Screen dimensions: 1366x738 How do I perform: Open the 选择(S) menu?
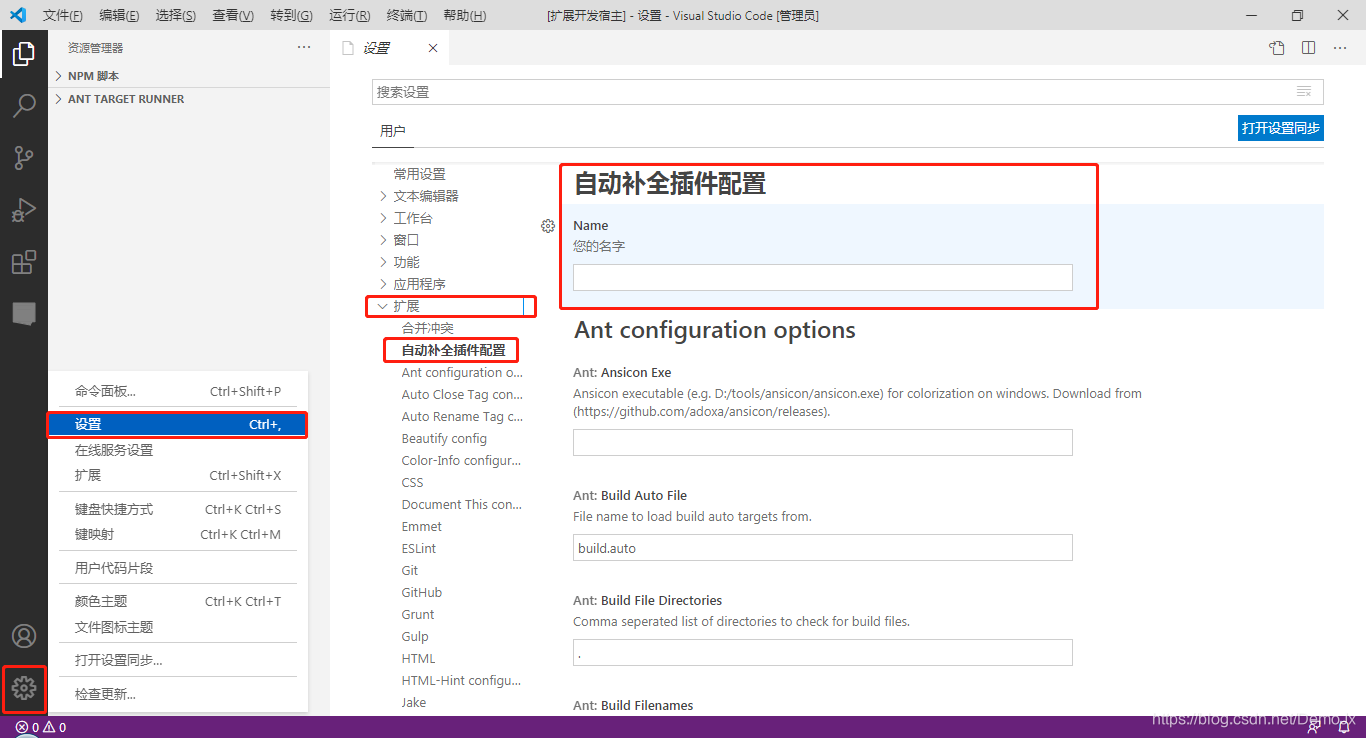(x=176, y=16)
